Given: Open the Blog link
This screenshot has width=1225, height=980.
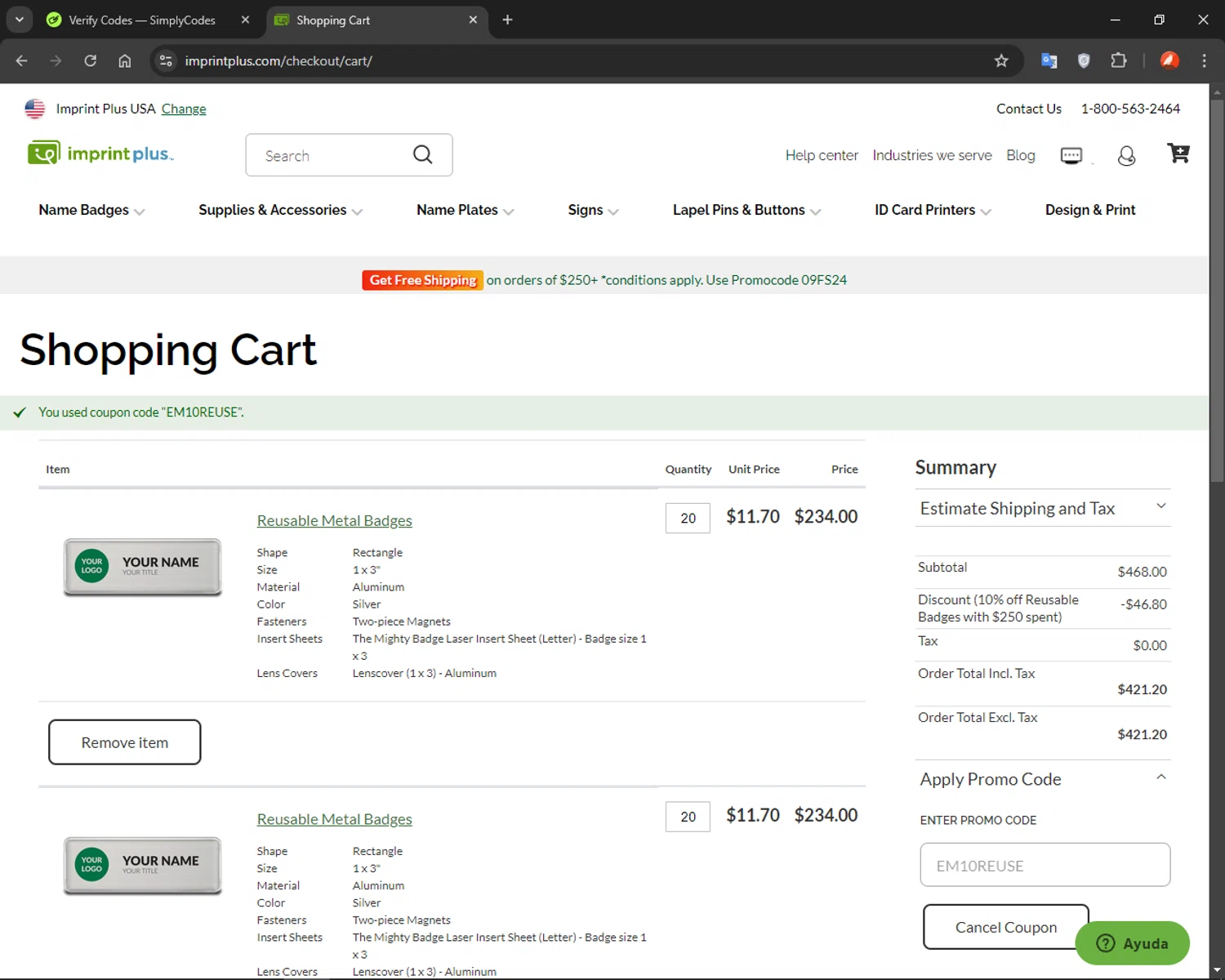Looking at the screenshot, I should 1020,155.
